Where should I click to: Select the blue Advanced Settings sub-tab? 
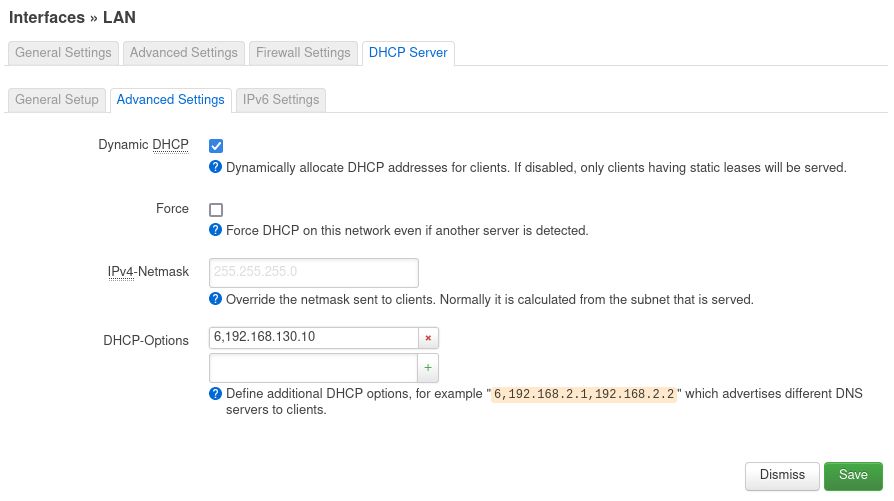click(170, 100)
